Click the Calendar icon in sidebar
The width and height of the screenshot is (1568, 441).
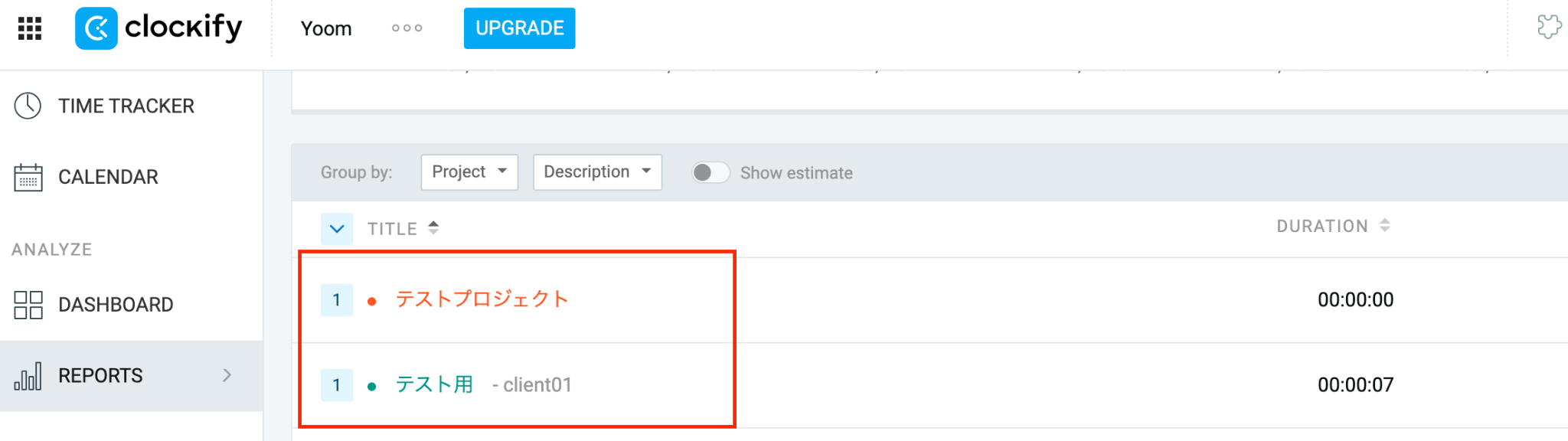click(28, 177)
